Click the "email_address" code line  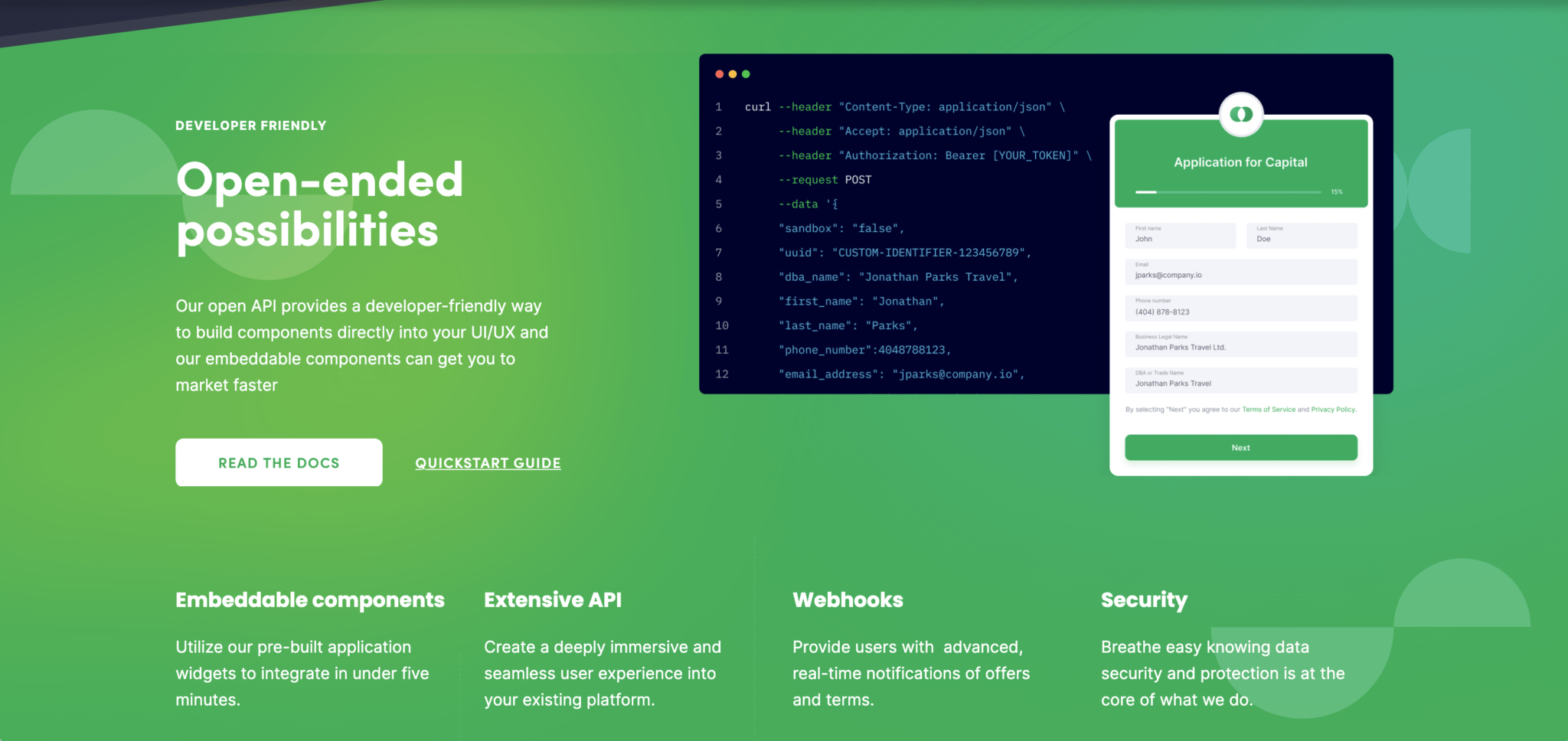pyautogui.click(x=901, y=374)
